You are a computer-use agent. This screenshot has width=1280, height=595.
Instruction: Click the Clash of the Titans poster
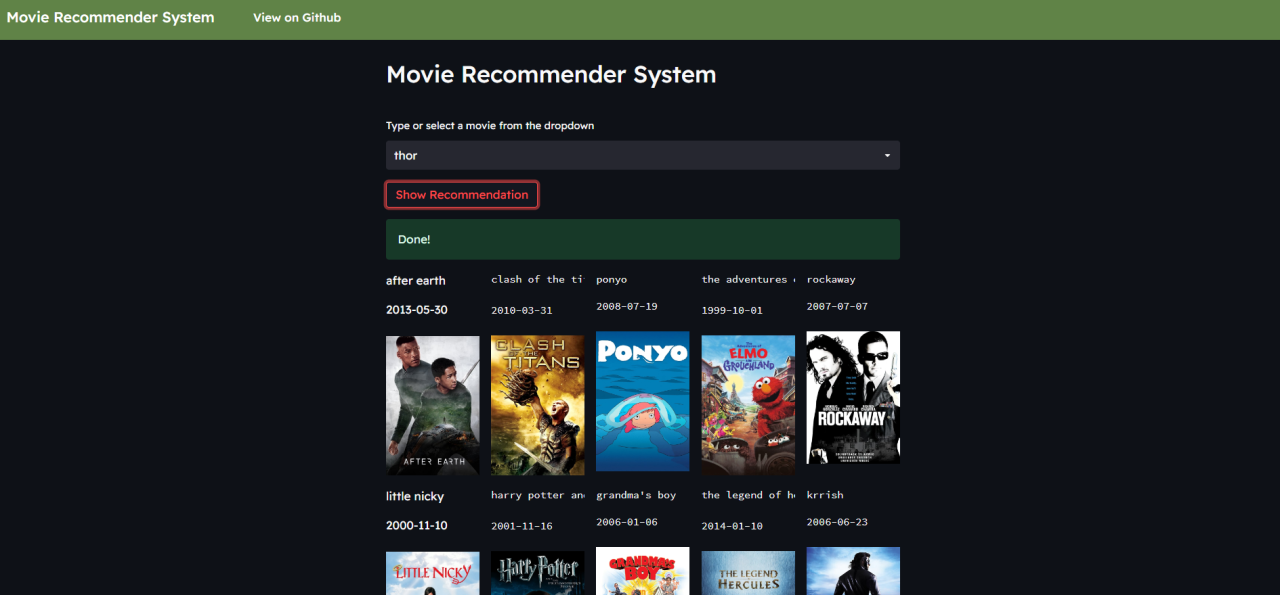pyautogui.click(x=537, y=404)
